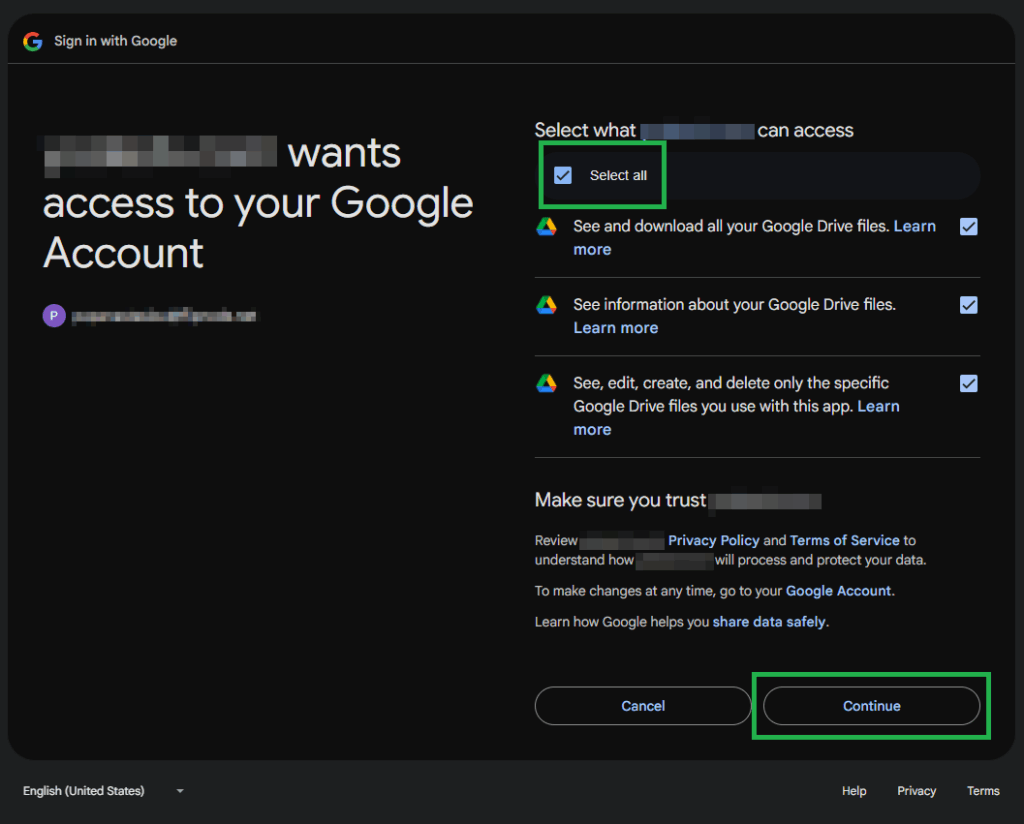Open the share data safely link
The width and height of the screenshot is (1024, 824).
[x=769, y=622]
